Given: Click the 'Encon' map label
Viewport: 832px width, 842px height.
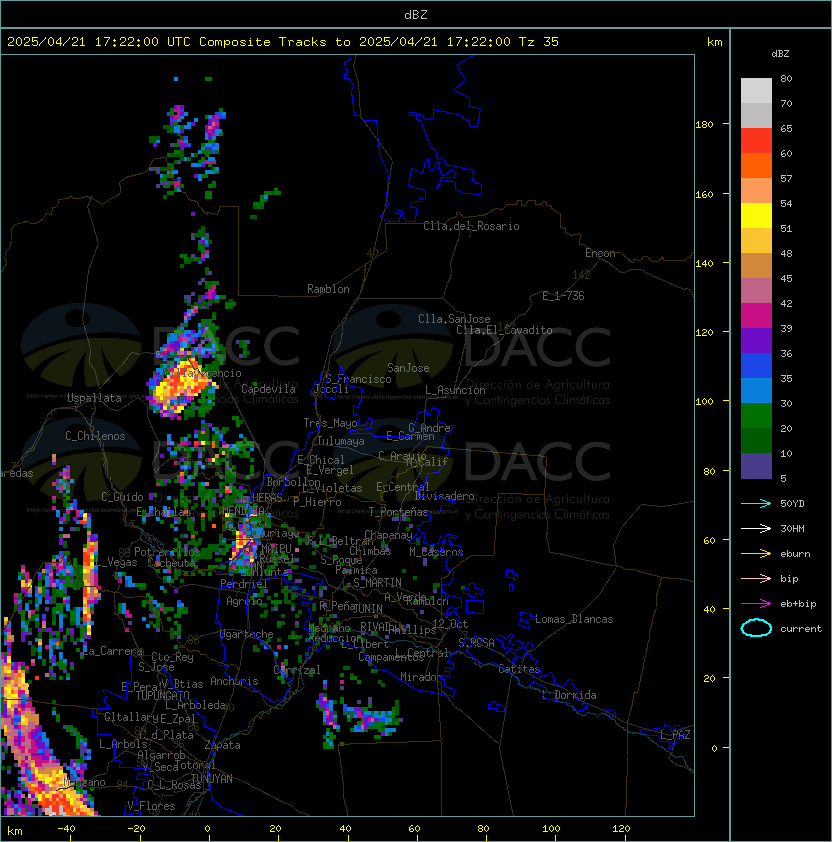Looking at the screenshot, I should [x=600, y=253].
